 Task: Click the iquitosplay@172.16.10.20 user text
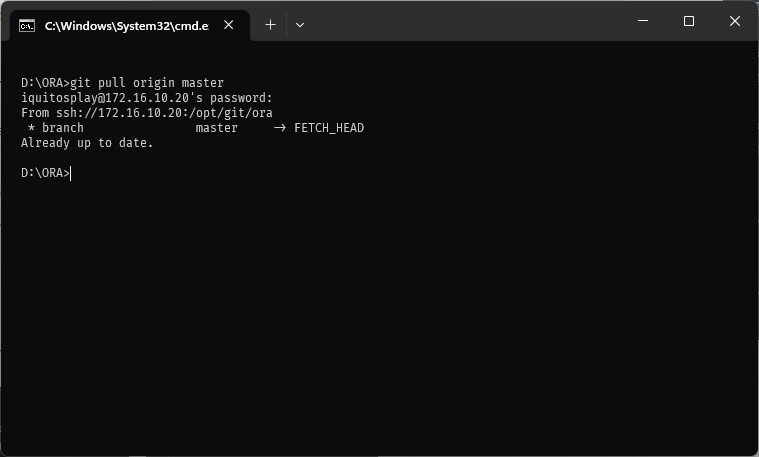[105, 98]
